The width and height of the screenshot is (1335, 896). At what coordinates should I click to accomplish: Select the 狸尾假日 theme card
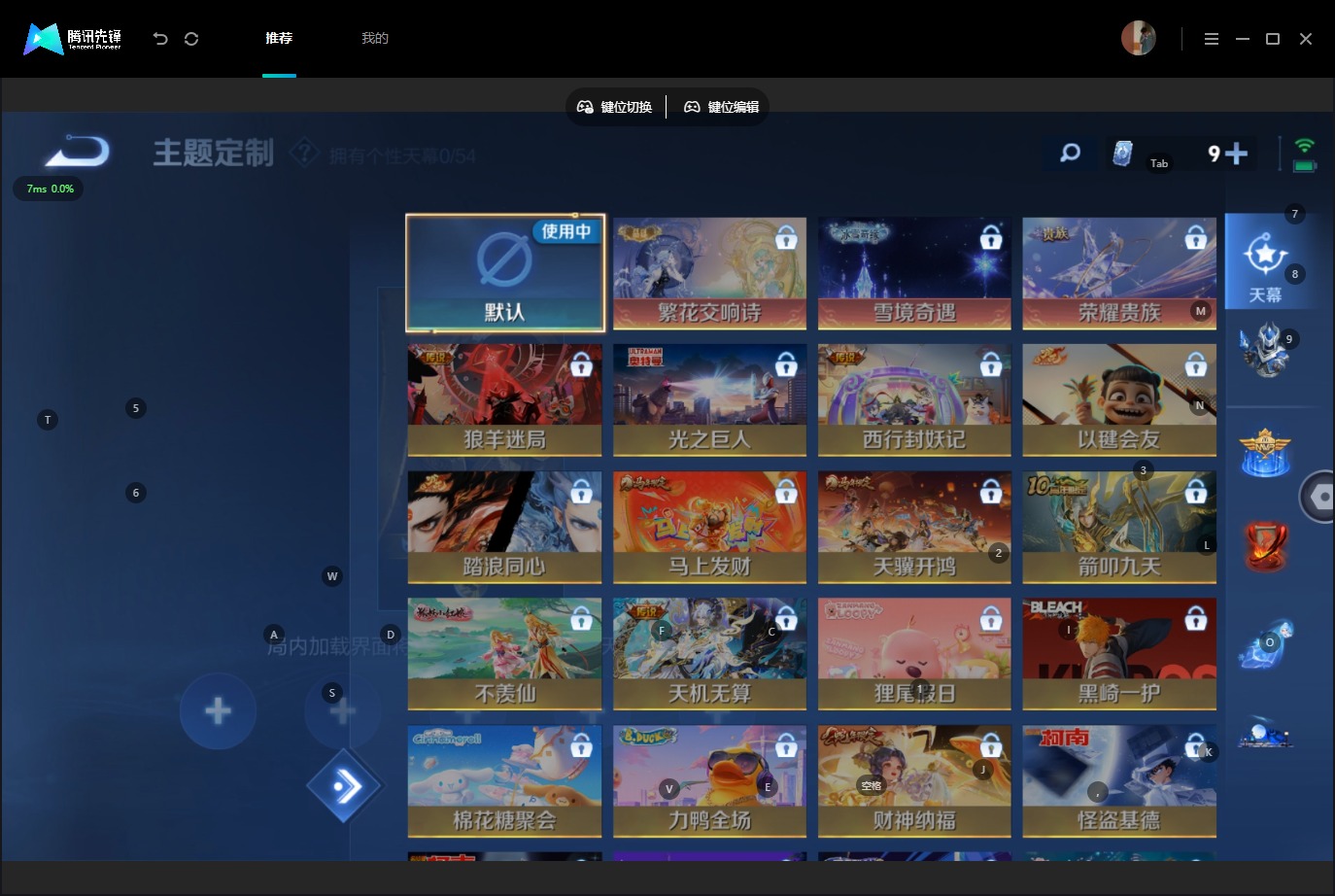pos(914,654)
